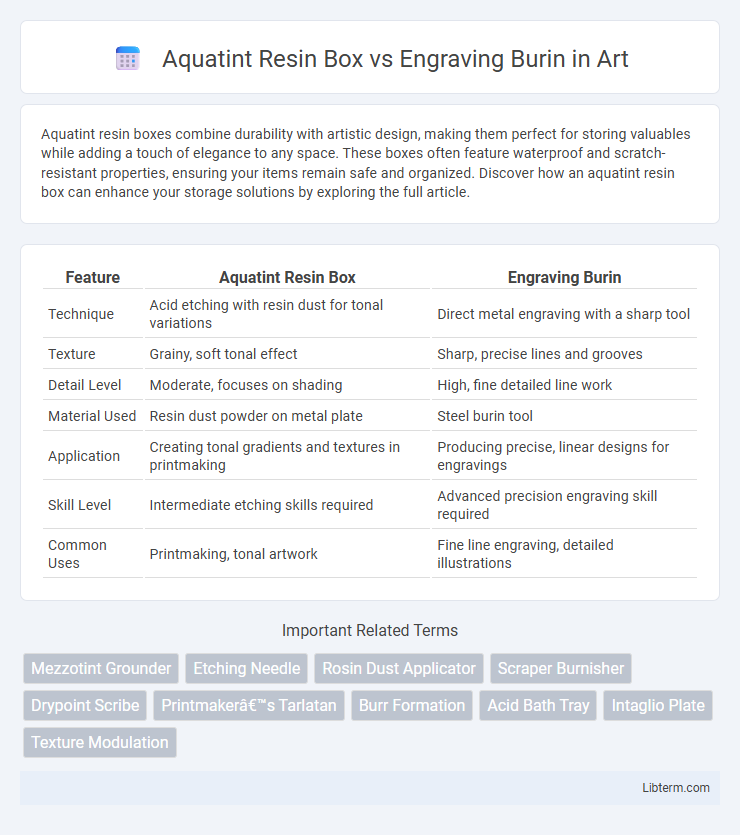Click the calendar grid icon beside title
Viewport: 740px width, 835px height.
pos(128,59)
